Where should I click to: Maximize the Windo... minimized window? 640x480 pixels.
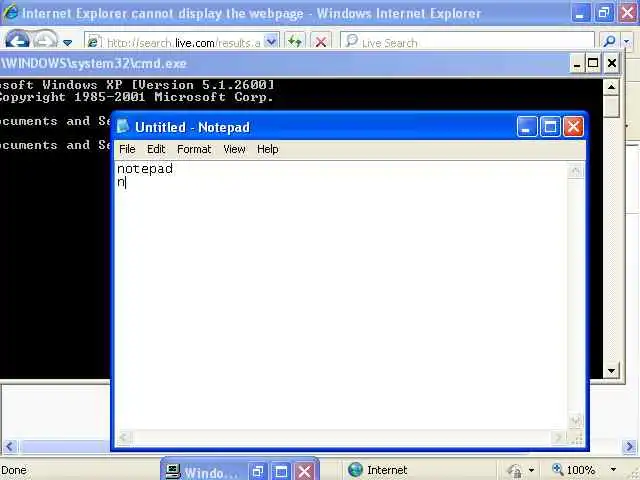click(281, 472)
